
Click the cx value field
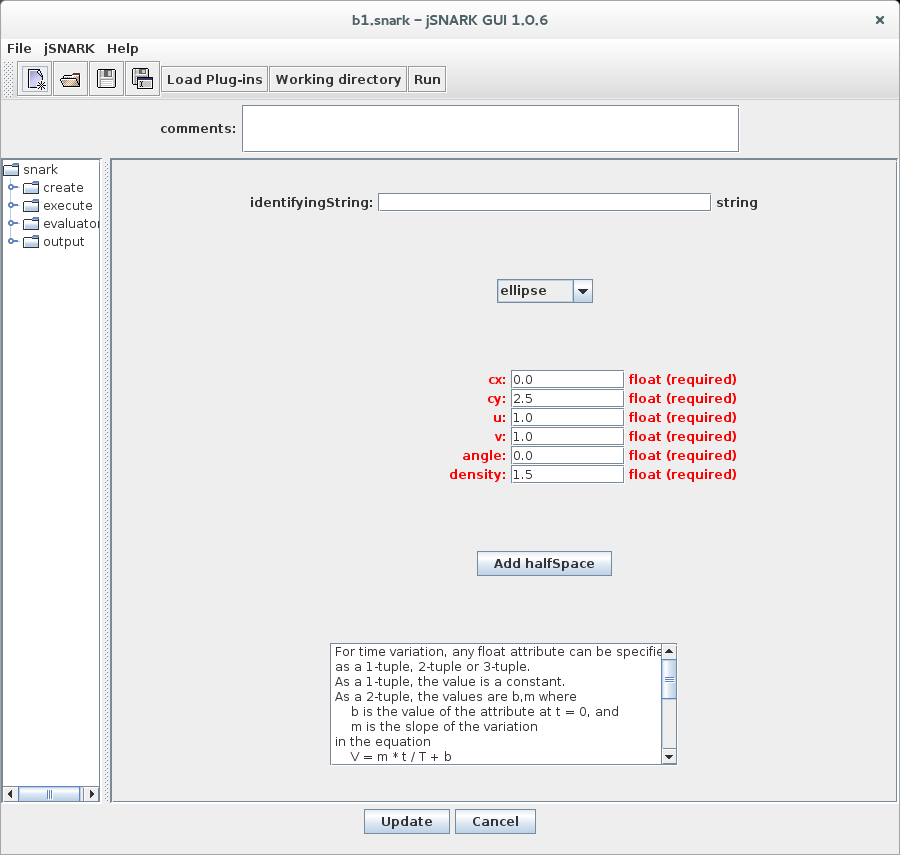(567, 379)
